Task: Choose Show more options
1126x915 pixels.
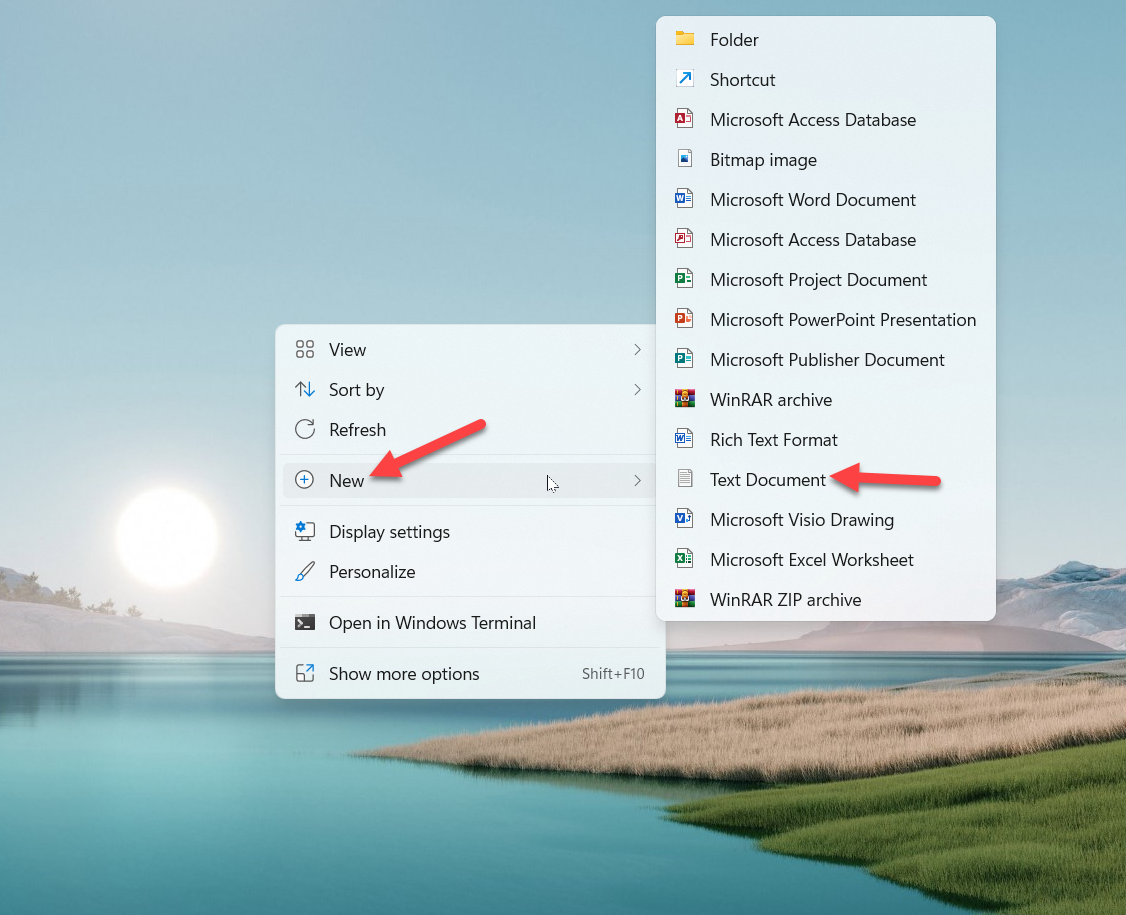Action: click(x=404, y=673)
